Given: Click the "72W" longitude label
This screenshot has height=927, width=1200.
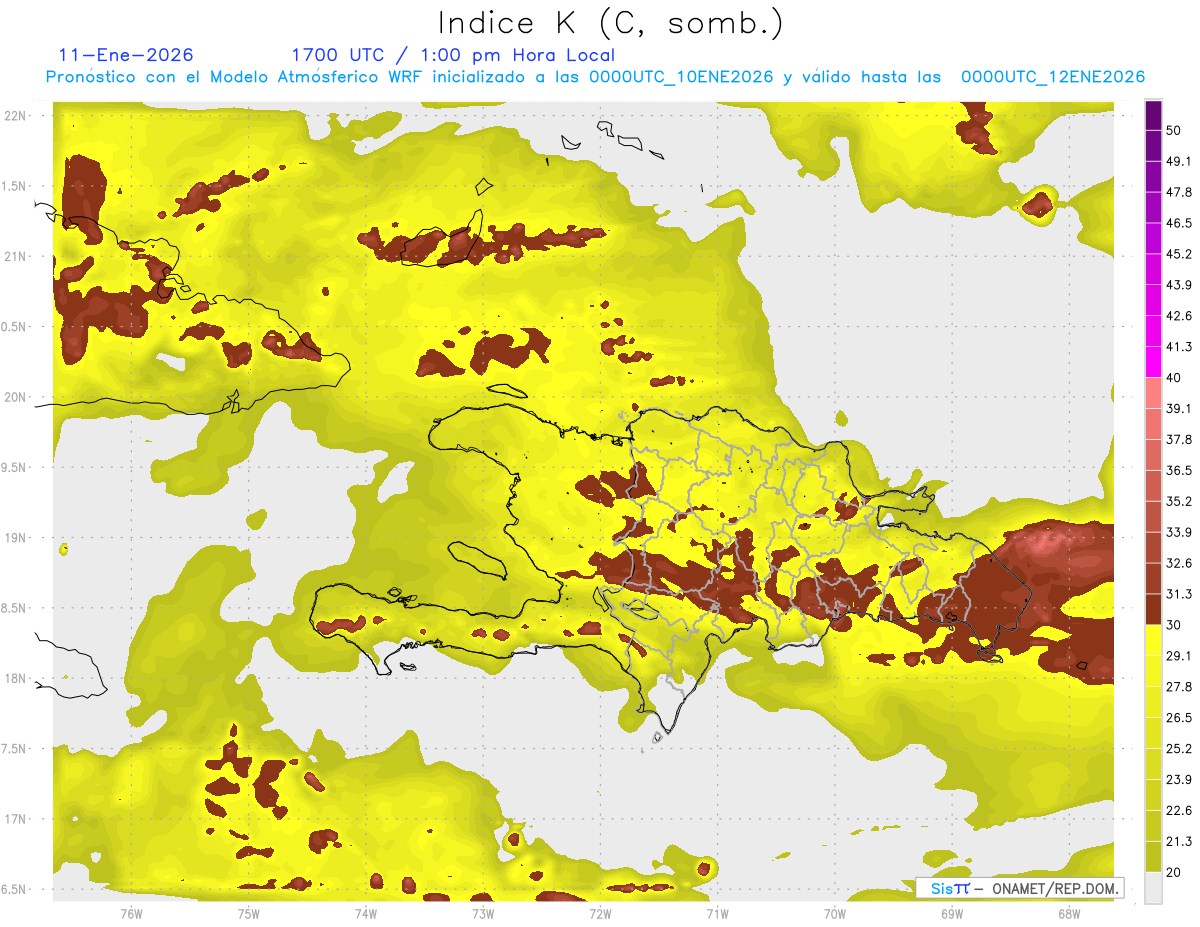Looking at the screenshot, I should point(600,913).
